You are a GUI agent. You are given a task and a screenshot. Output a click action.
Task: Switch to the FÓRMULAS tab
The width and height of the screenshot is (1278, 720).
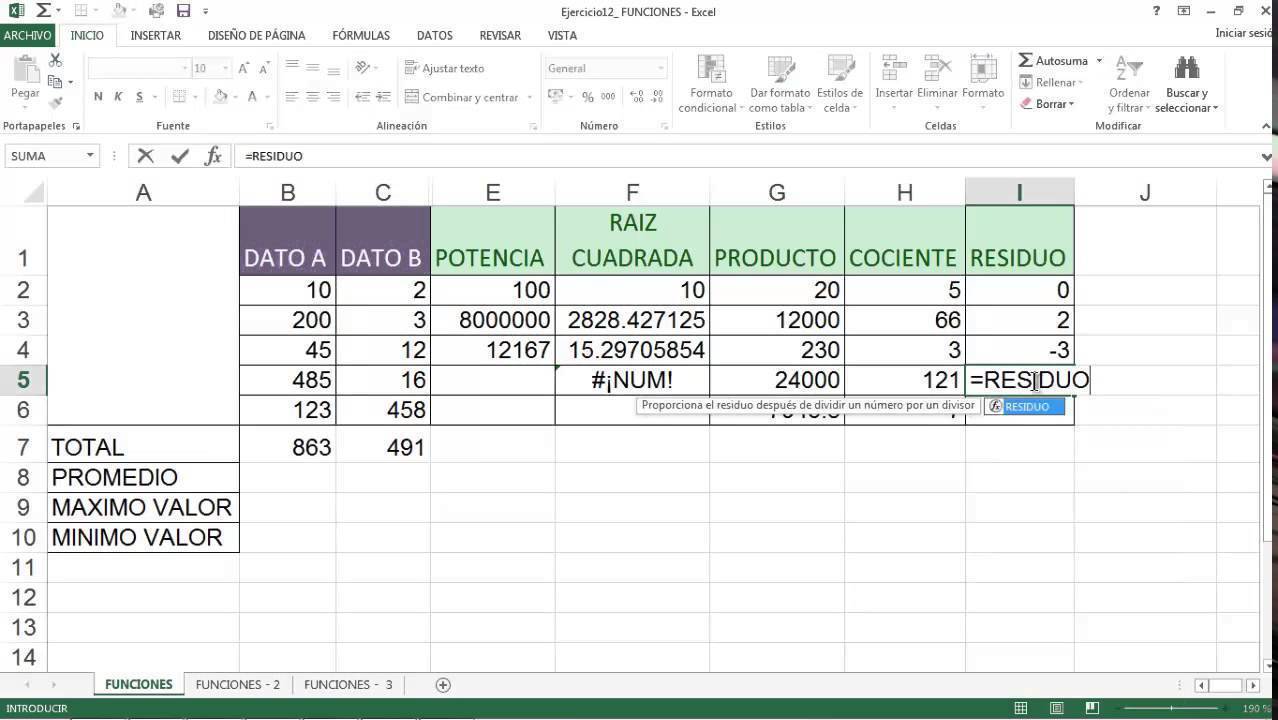click(361, 35)
